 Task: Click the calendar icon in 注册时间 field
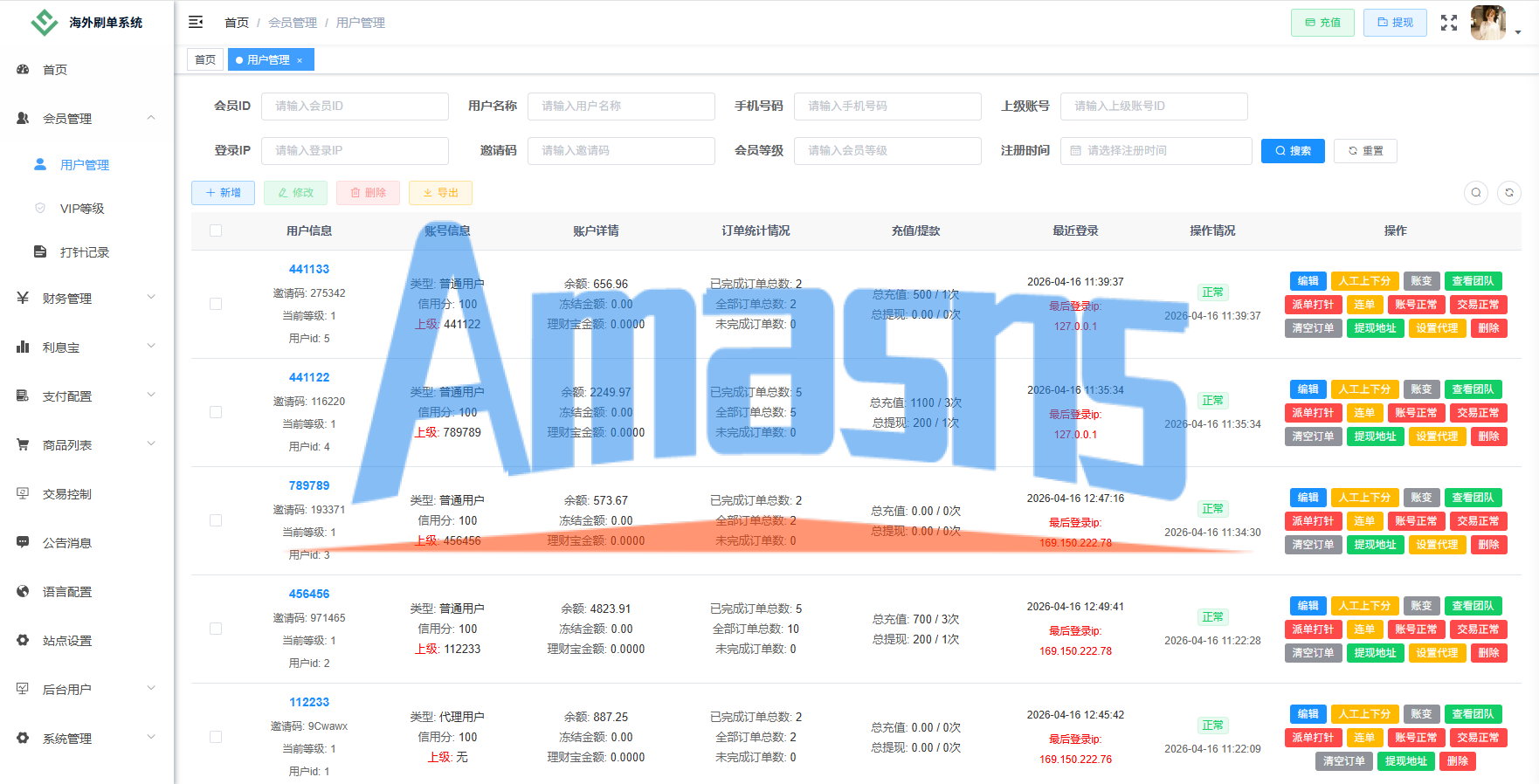[x=1076, y=151]
